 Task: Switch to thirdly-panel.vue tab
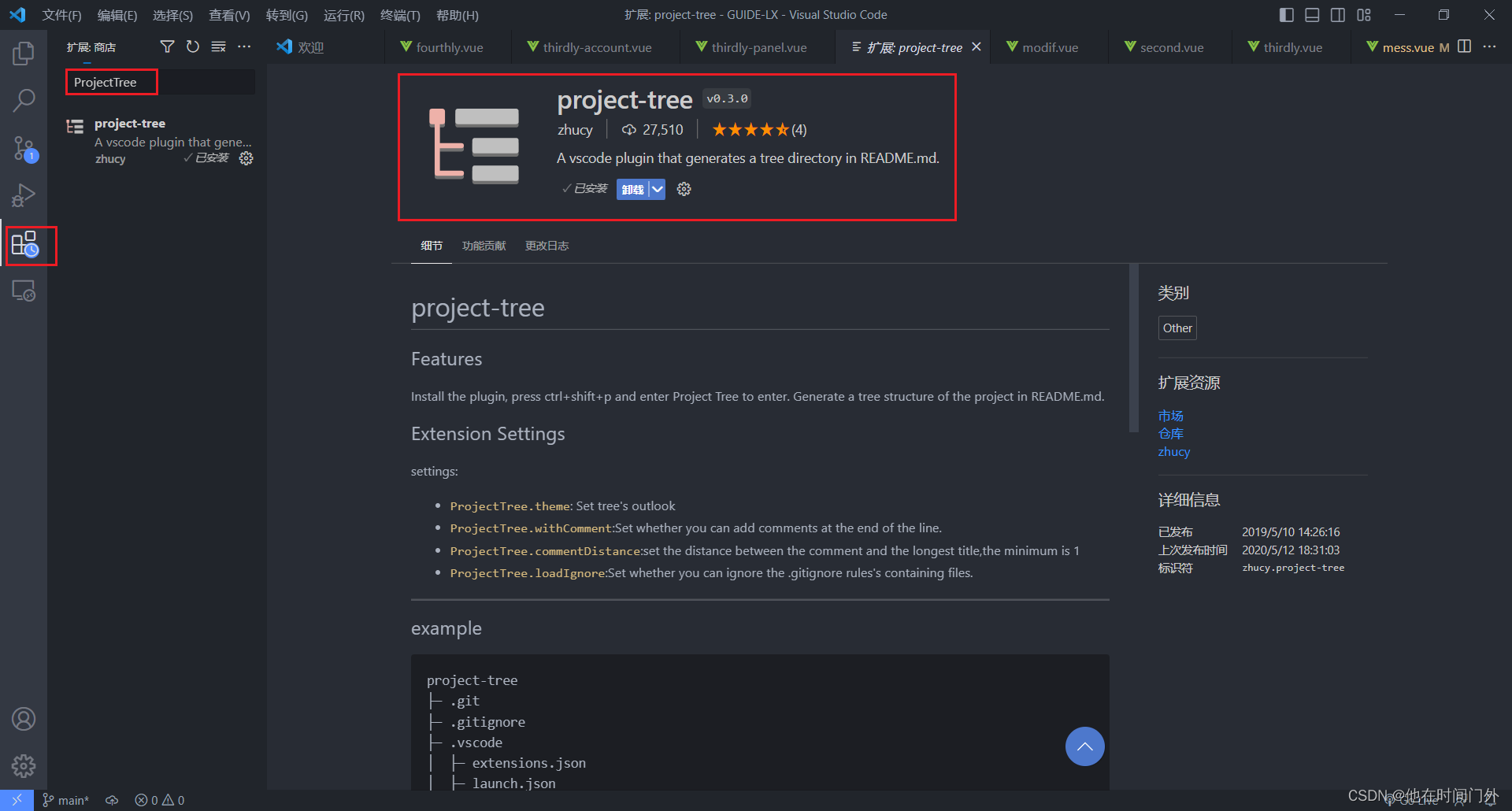tap(758, 47)
